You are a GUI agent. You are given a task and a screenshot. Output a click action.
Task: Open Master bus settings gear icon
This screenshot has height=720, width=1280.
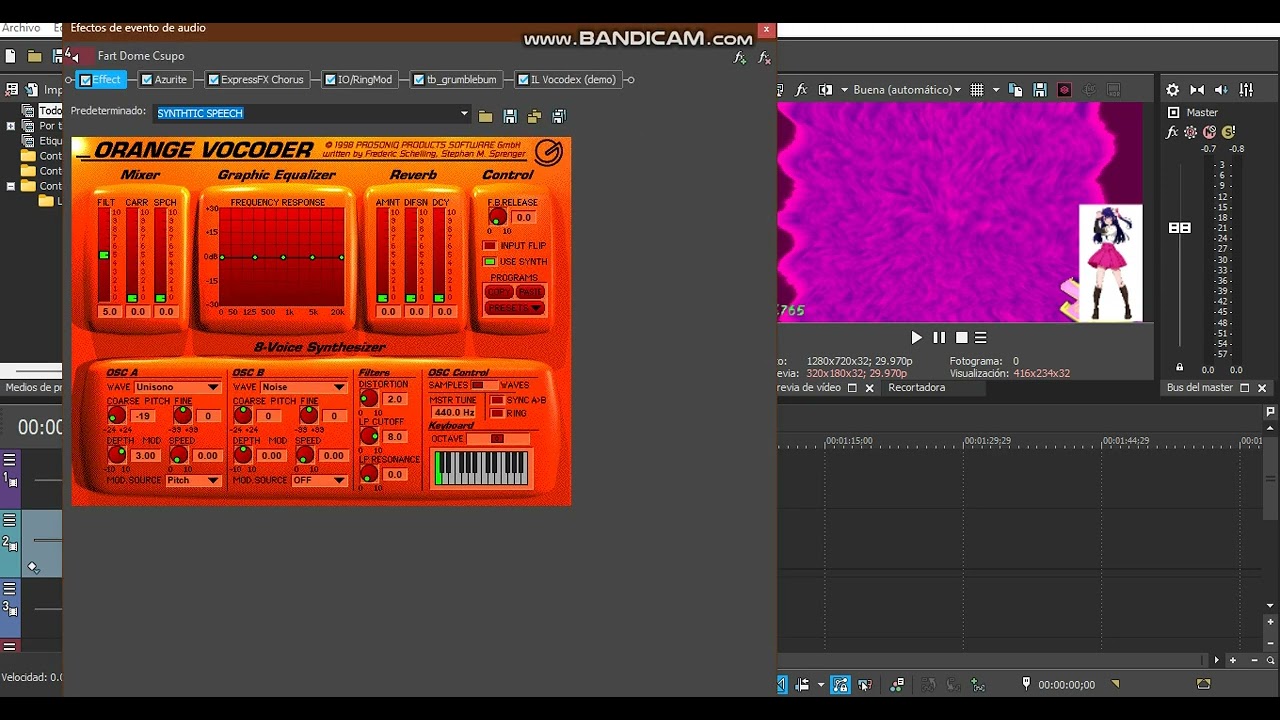[1173, 90]
